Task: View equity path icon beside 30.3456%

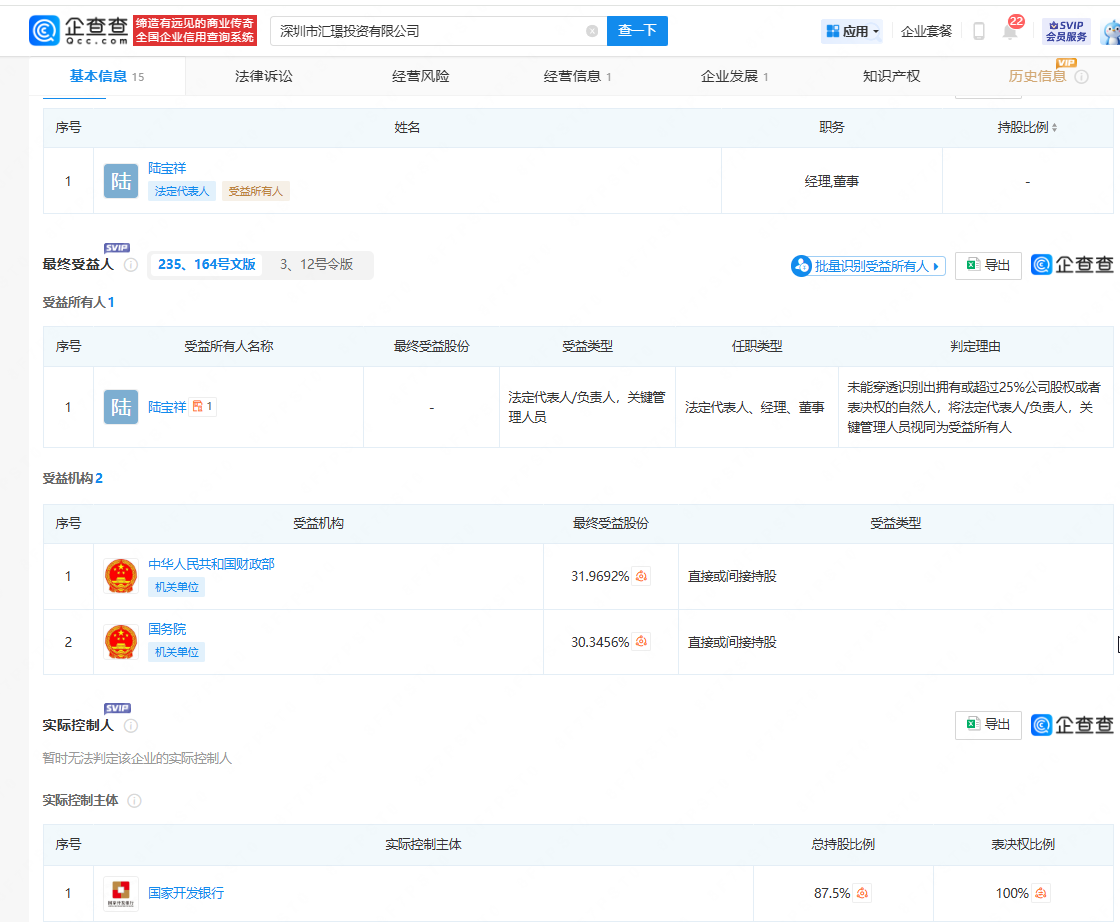Action: [641, 641]
